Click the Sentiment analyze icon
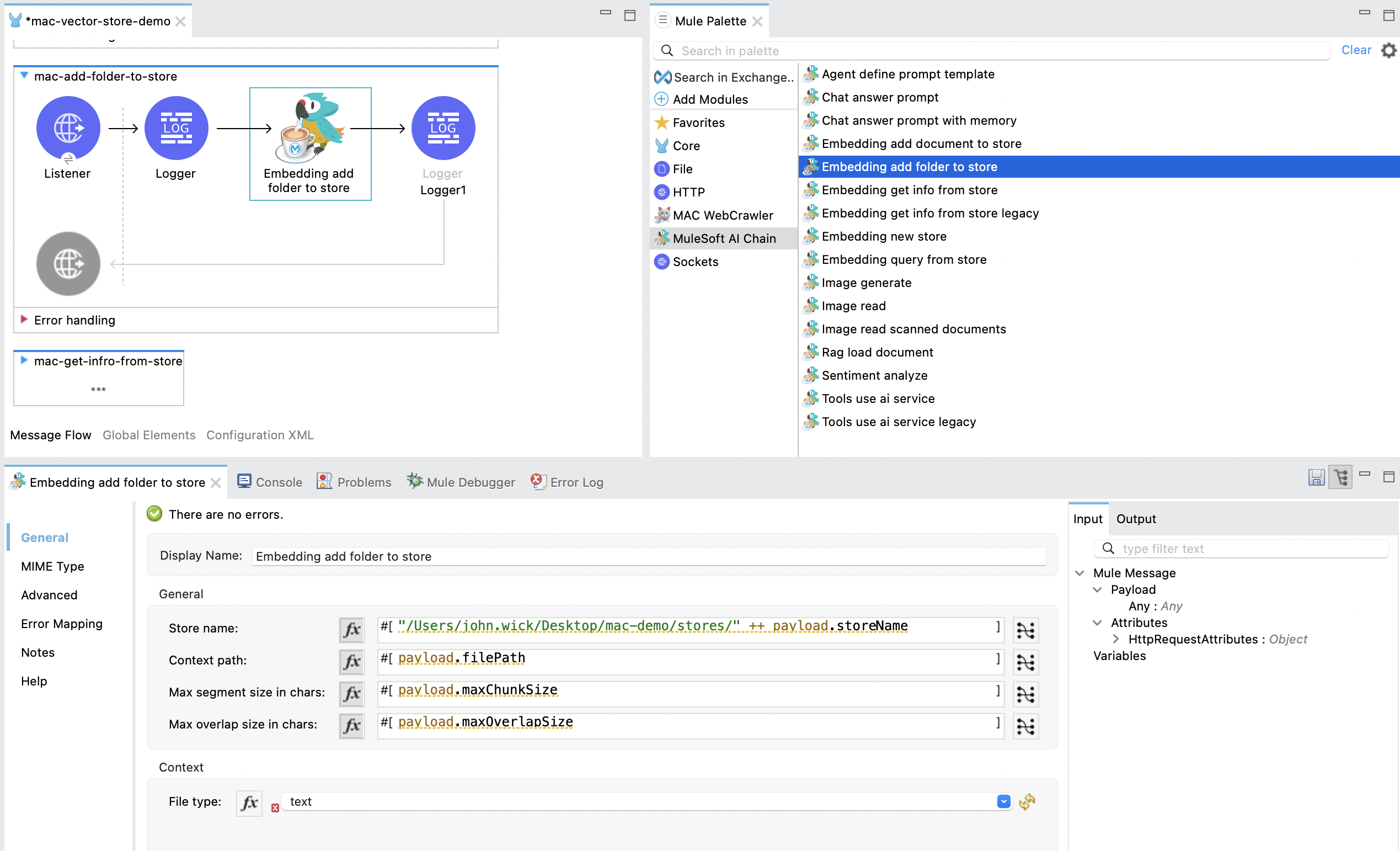The height and width of the screenshot is (851, 1400). click(x=810, y=375)
